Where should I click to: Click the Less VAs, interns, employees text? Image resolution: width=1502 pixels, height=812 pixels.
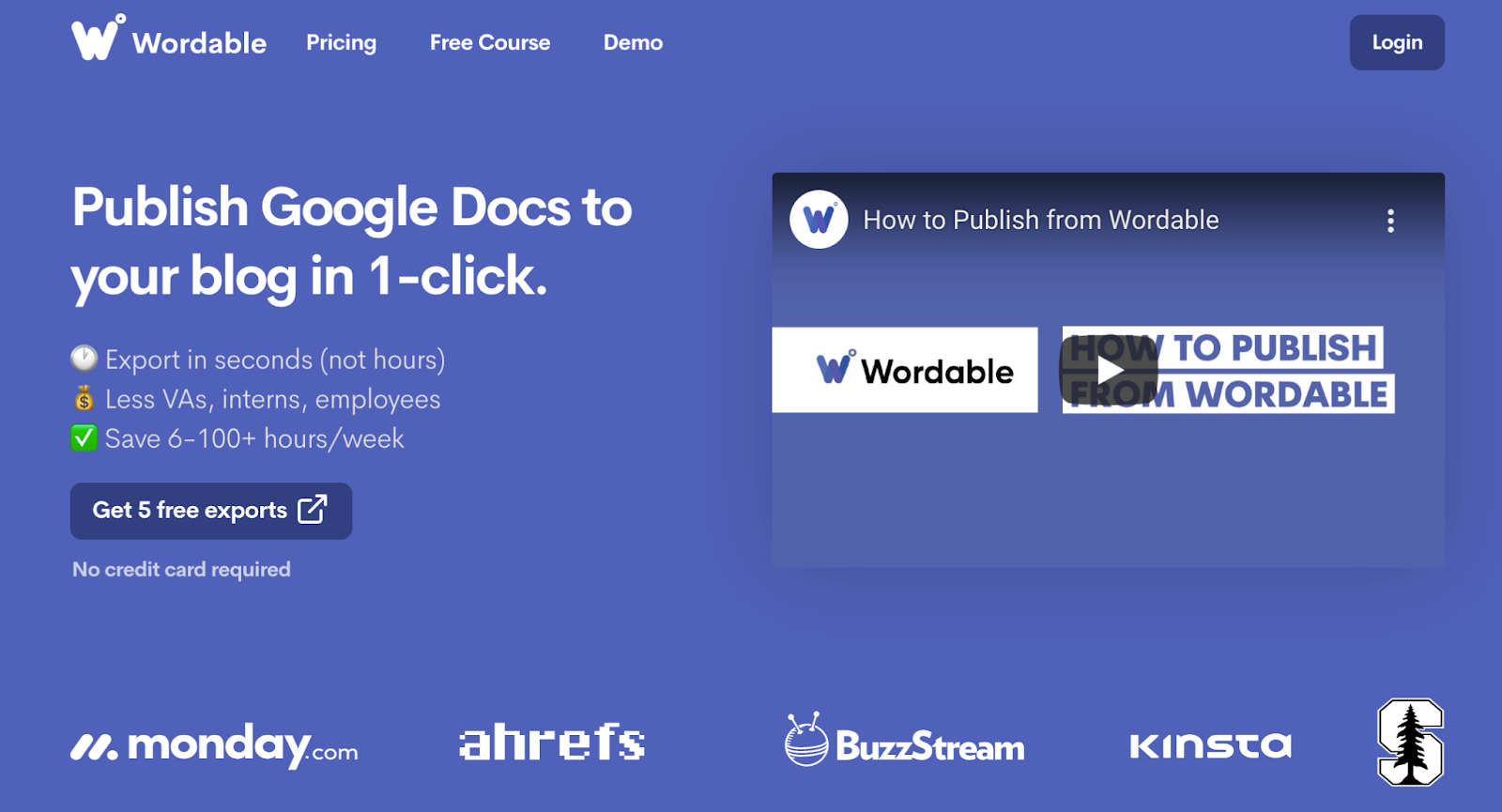272,399
